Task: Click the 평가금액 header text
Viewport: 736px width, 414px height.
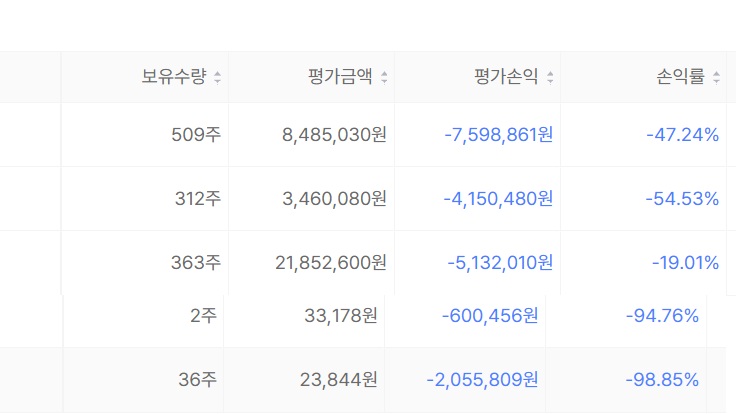Action: pyautogui.click(x=340, y=77)
